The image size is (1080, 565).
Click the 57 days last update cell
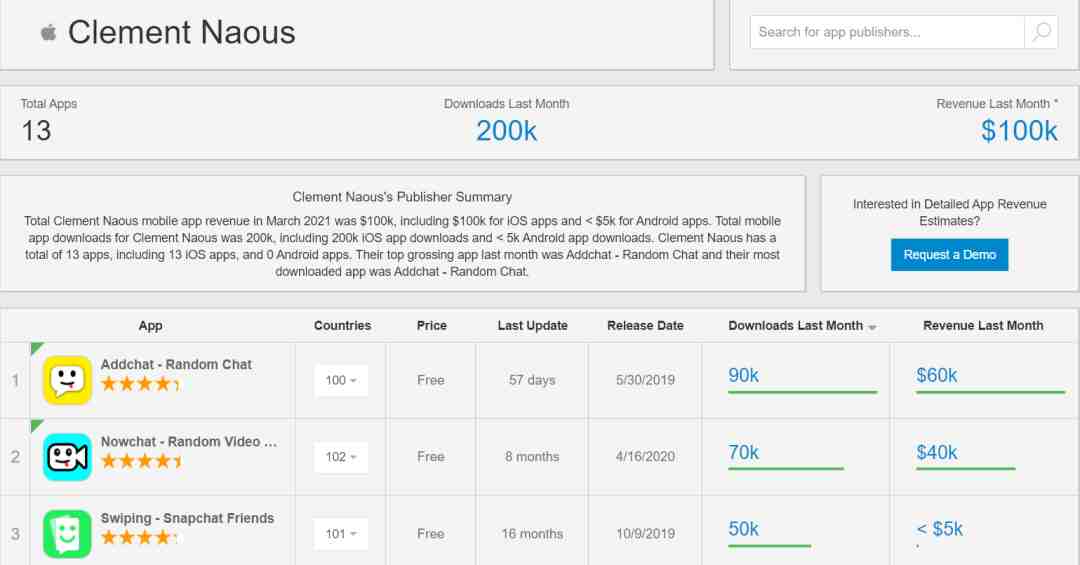(x=532, y=380)
